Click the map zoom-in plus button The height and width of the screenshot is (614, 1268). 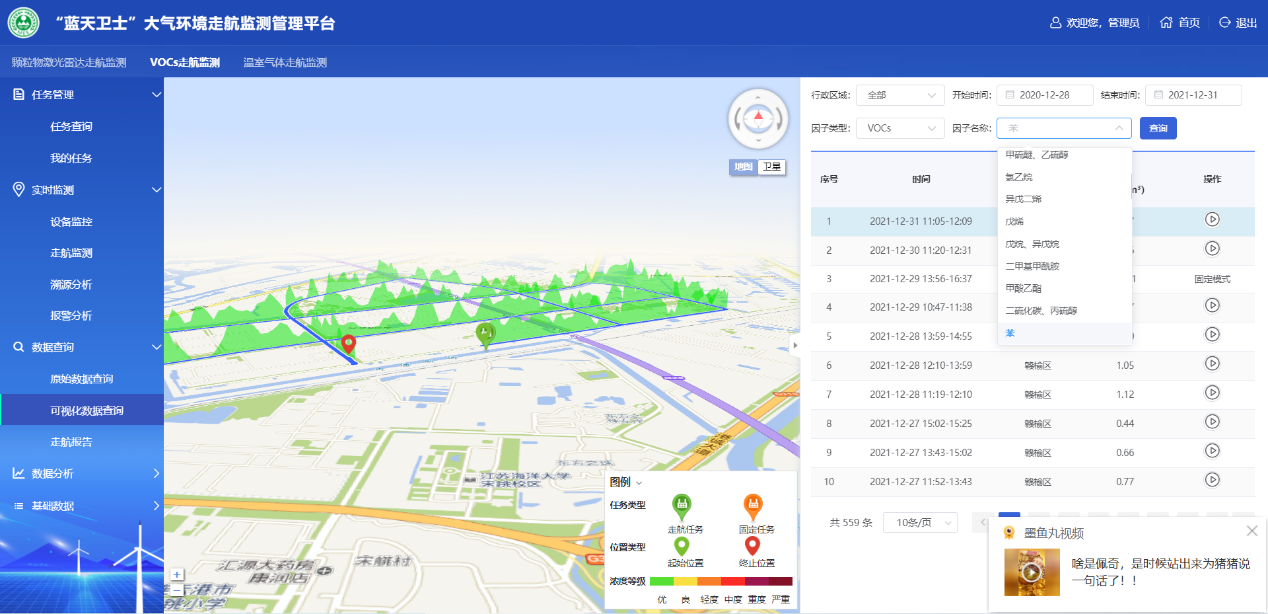point(177,574)
